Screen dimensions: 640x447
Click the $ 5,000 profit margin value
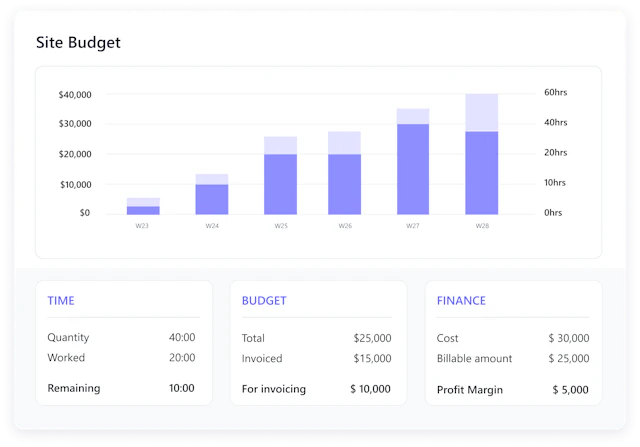pos(571,390)
